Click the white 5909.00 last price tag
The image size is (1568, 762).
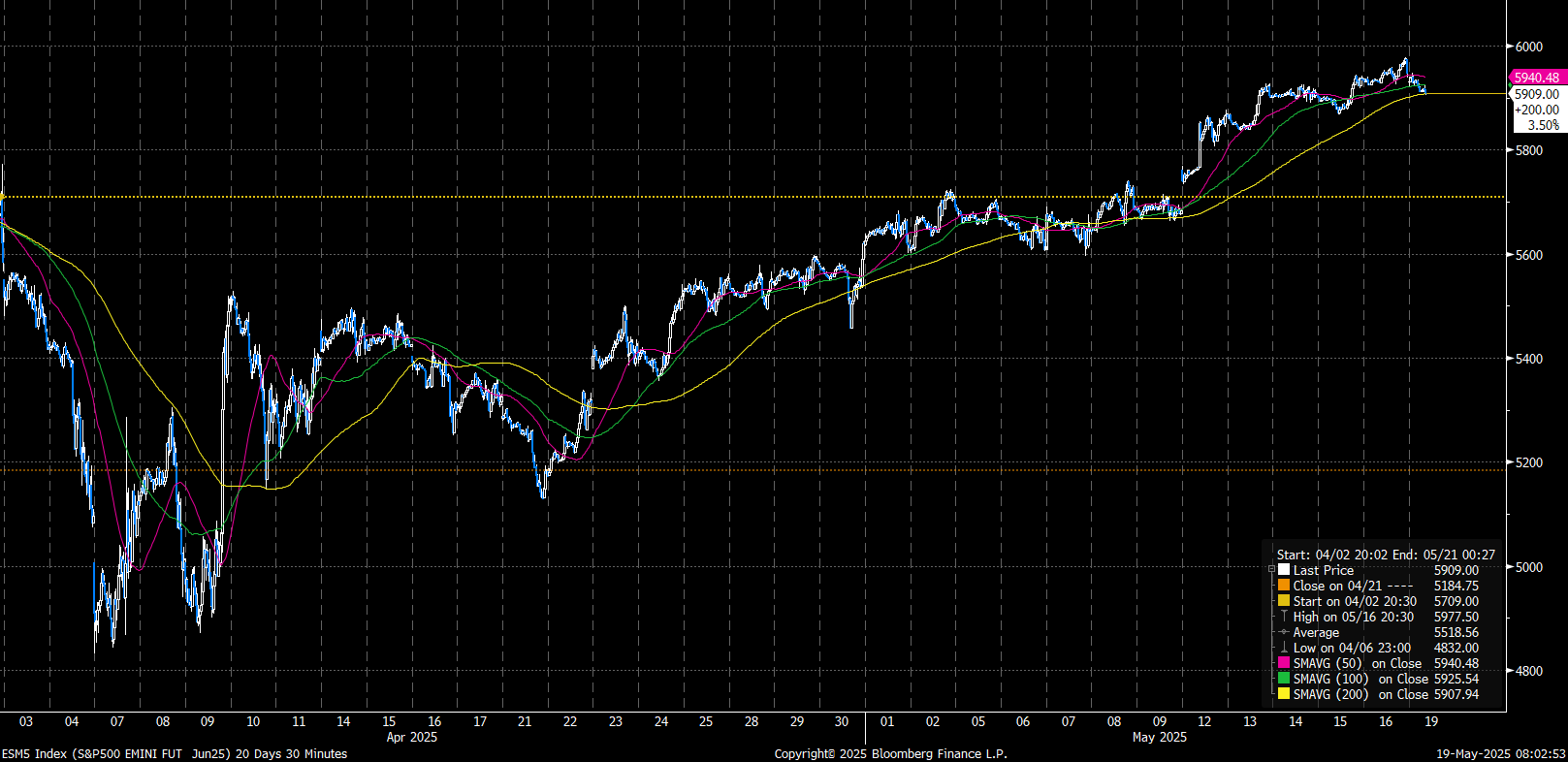pyautogui.click(x=1536, y=94)
